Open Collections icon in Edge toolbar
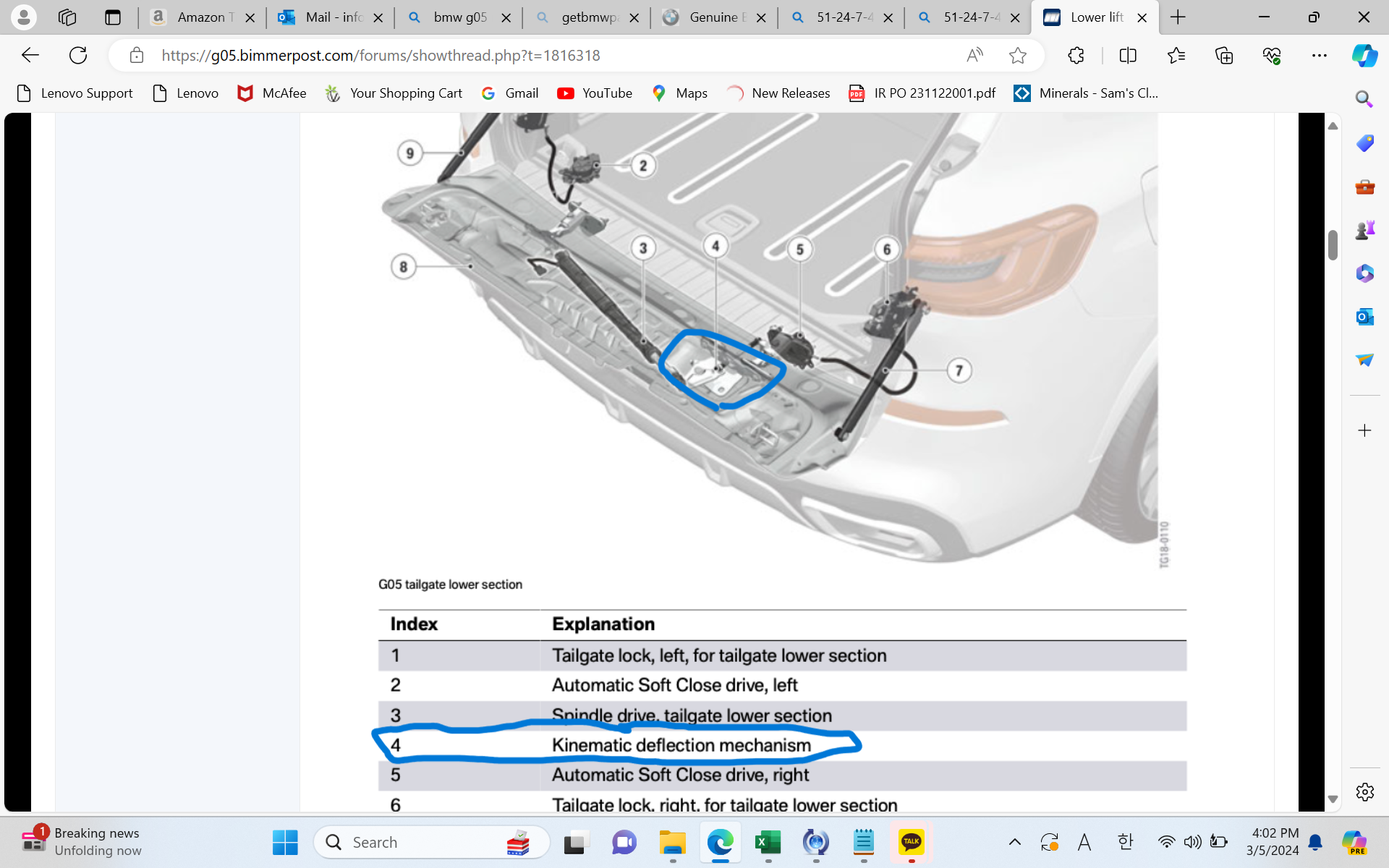The width and height of the screenshot is (1389, 868). click(1222, 56)
